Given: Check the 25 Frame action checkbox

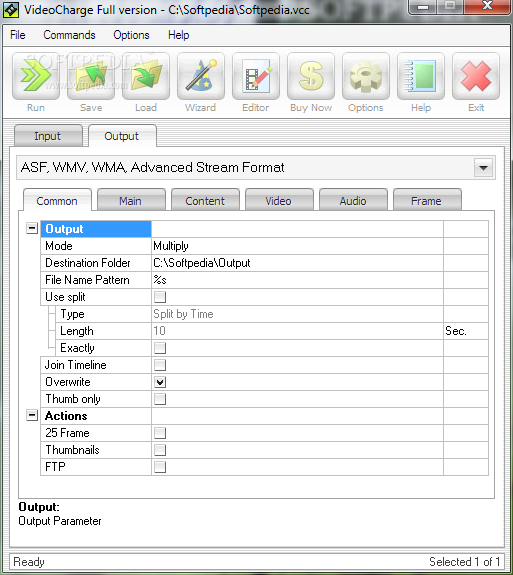Looking at the screenshot, I should coord(160,433).
